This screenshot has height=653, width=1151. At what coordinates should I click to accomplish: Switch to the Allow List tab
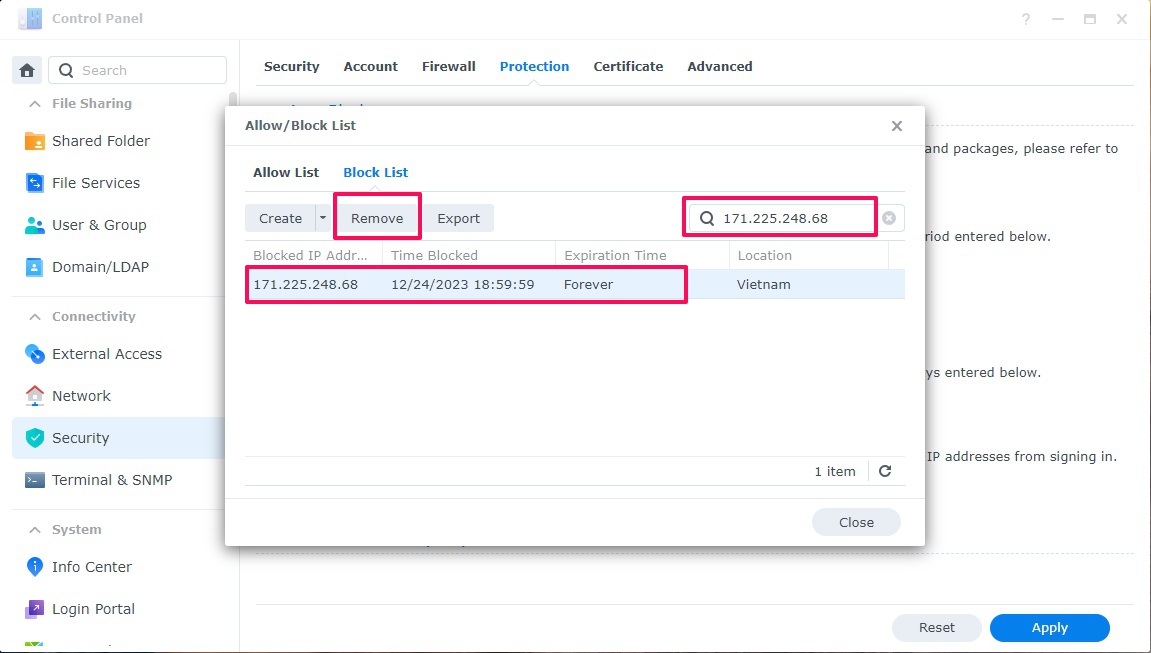point(286,172)
